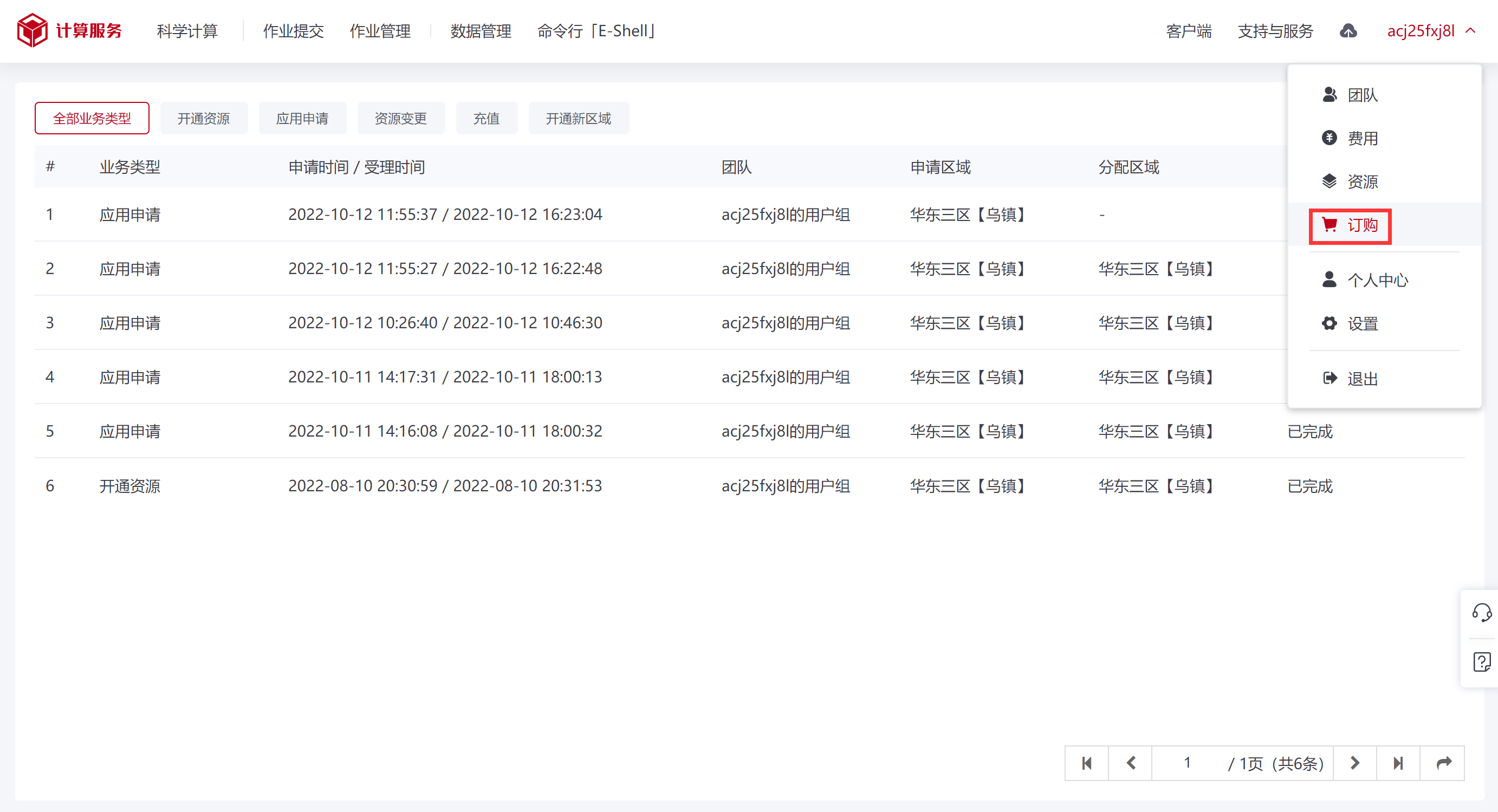Click the 业务类型 column header
This screenshot has width=1498, height=812.
tap(129, 167)
